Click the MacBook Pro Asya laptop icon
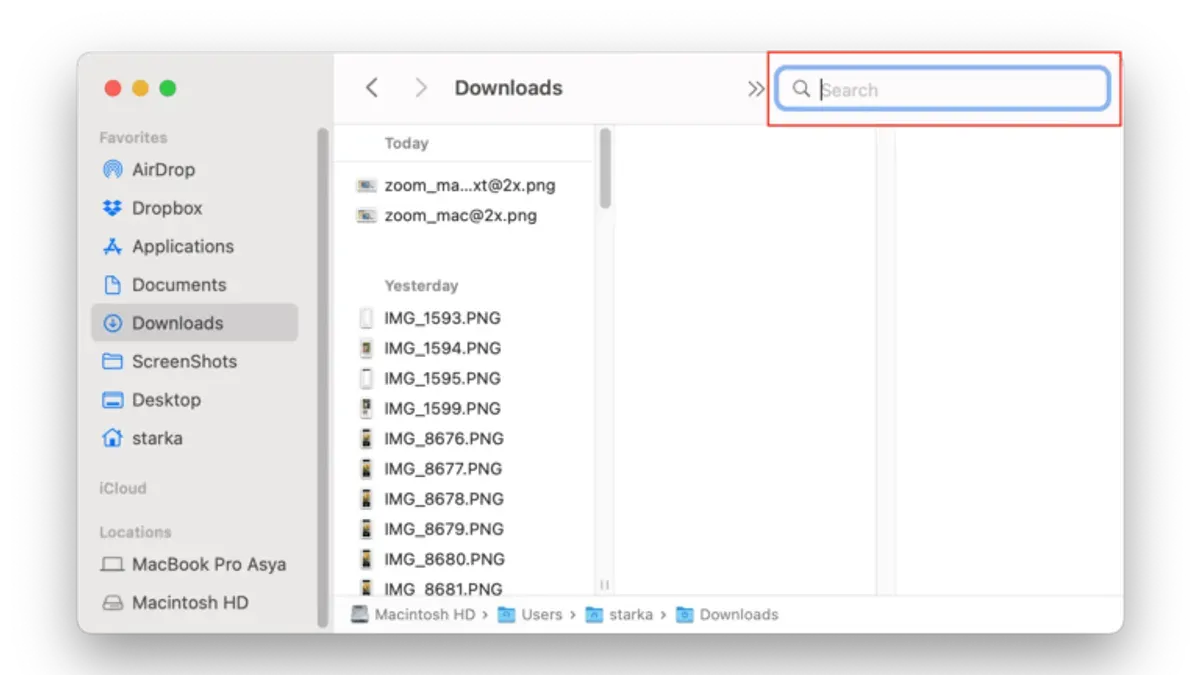Viewport: 1200px width, 675px height. point(113,565)
